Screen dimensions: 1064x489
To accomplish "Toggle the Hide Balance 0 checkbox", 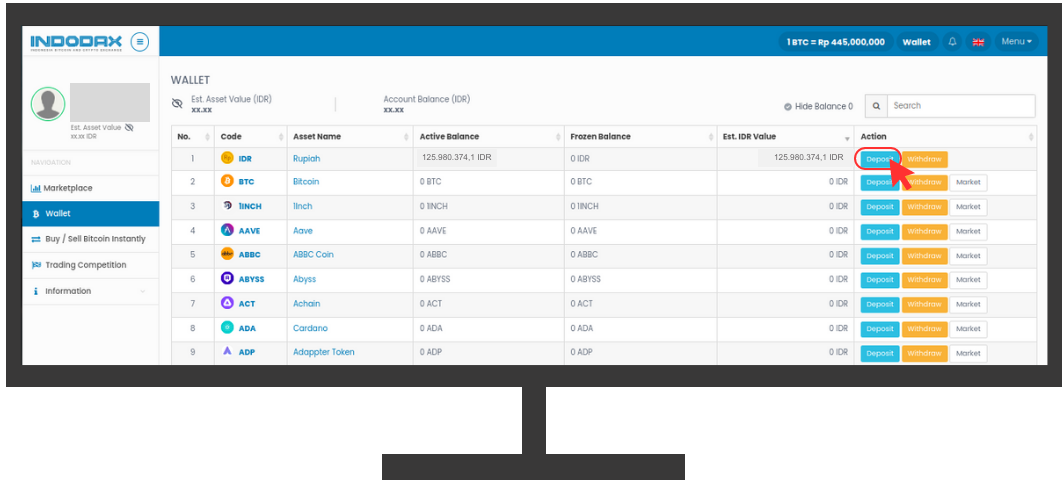I will tap(788, 106).
